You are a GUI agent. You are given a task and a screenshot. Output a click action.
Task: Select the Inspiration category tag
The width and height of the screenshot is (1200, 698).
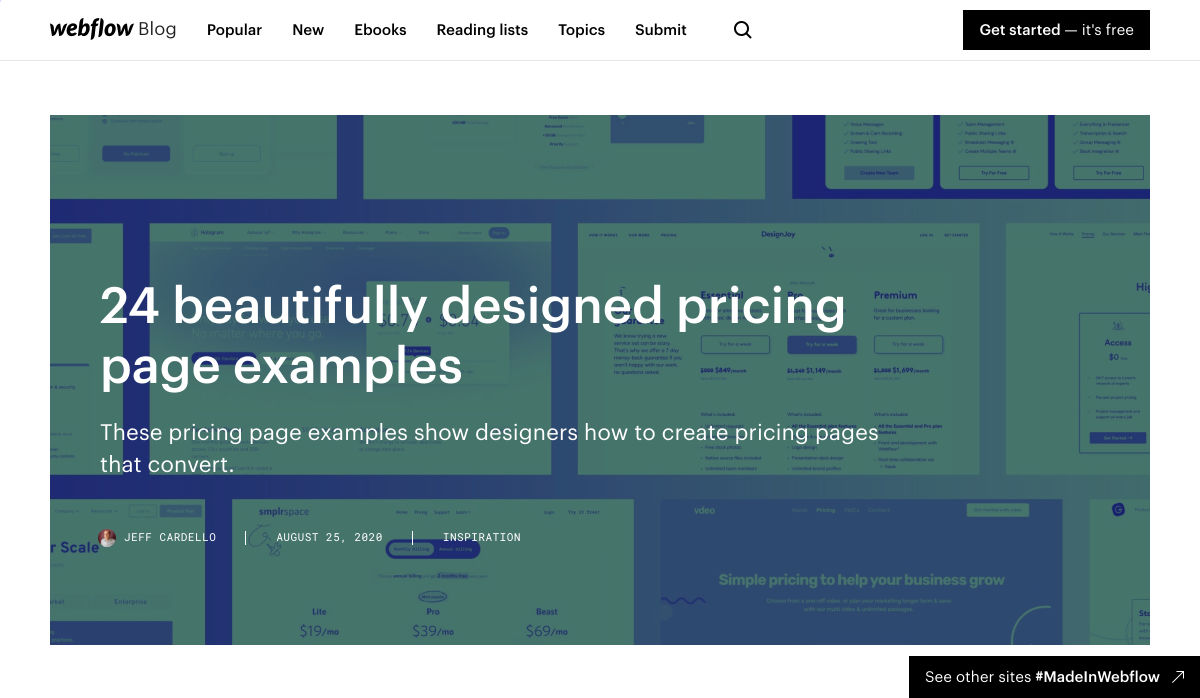[482, 538]
